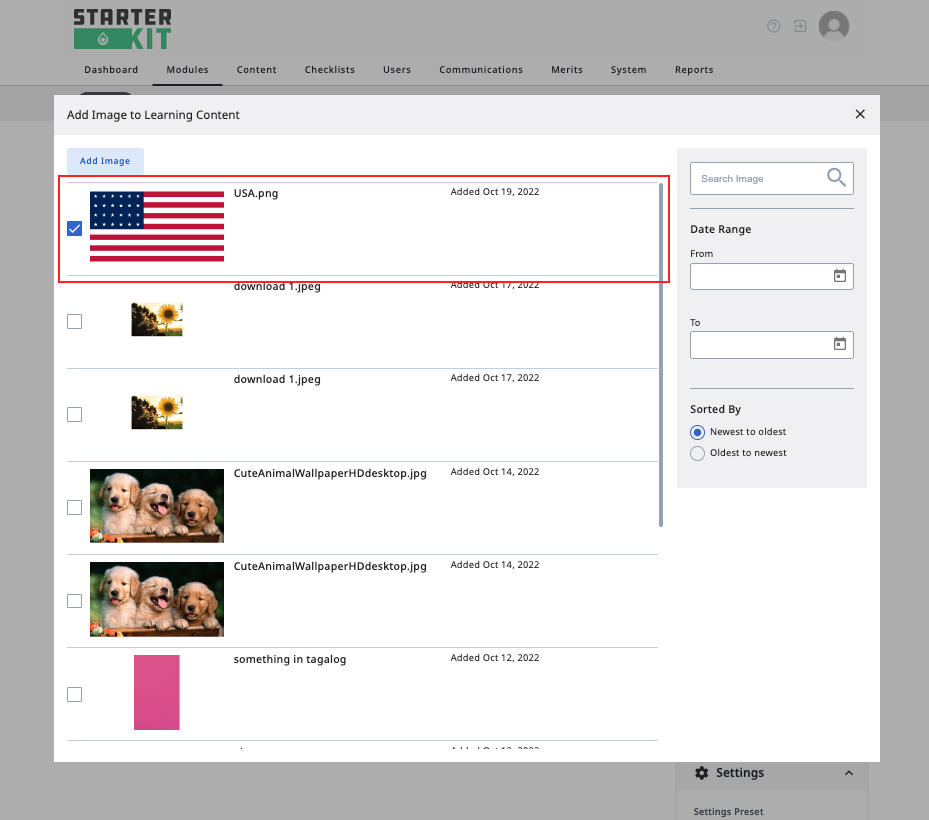Screen dimensions: 929x820
Task: Click the Added Oct 12, 2022 date
Action: coord(495,658)
